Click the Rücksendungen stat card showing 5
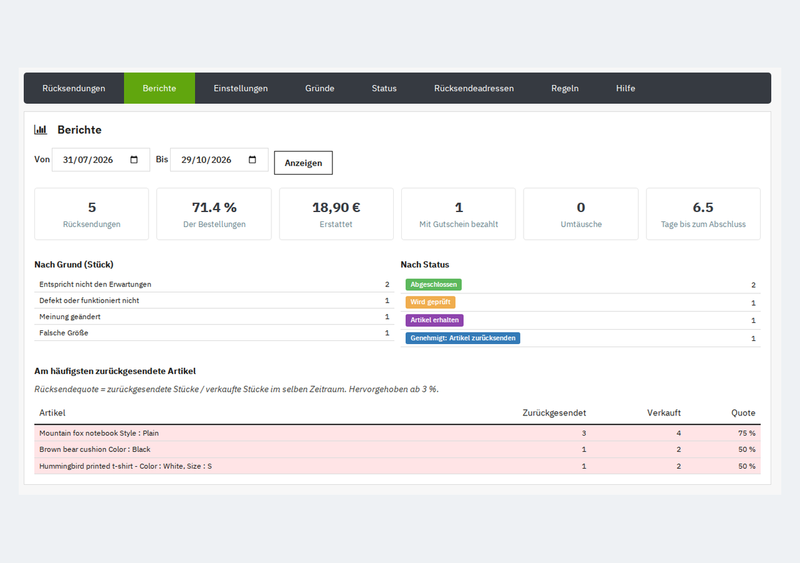 91,214
